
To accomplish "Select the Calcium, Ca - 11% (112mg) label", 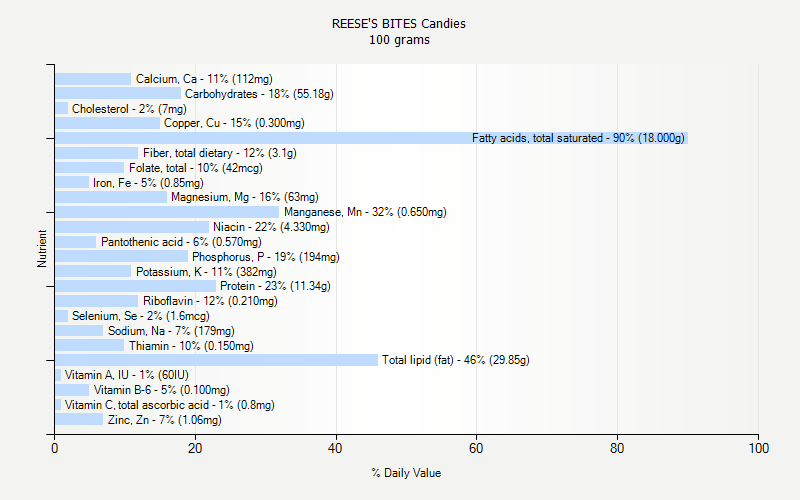I will click(204, 79).
